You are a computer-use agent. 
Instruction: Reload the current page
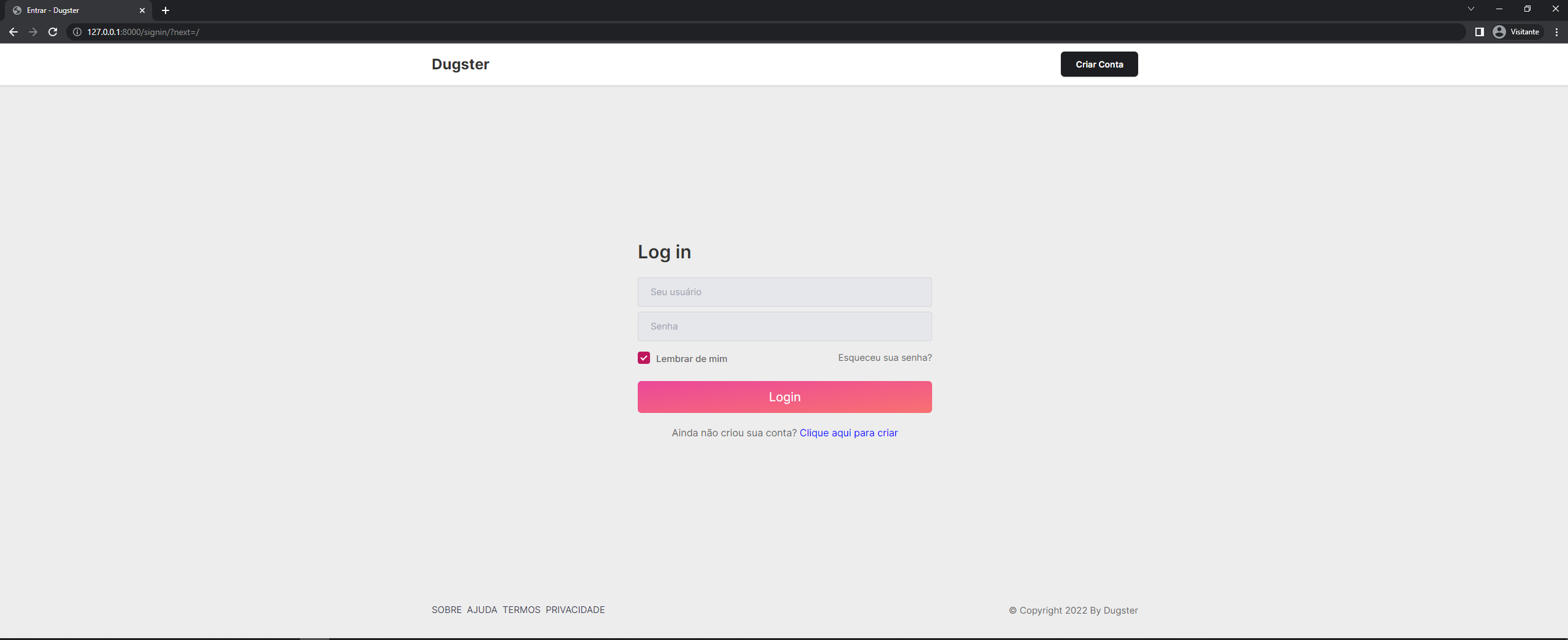click(53, 32)
